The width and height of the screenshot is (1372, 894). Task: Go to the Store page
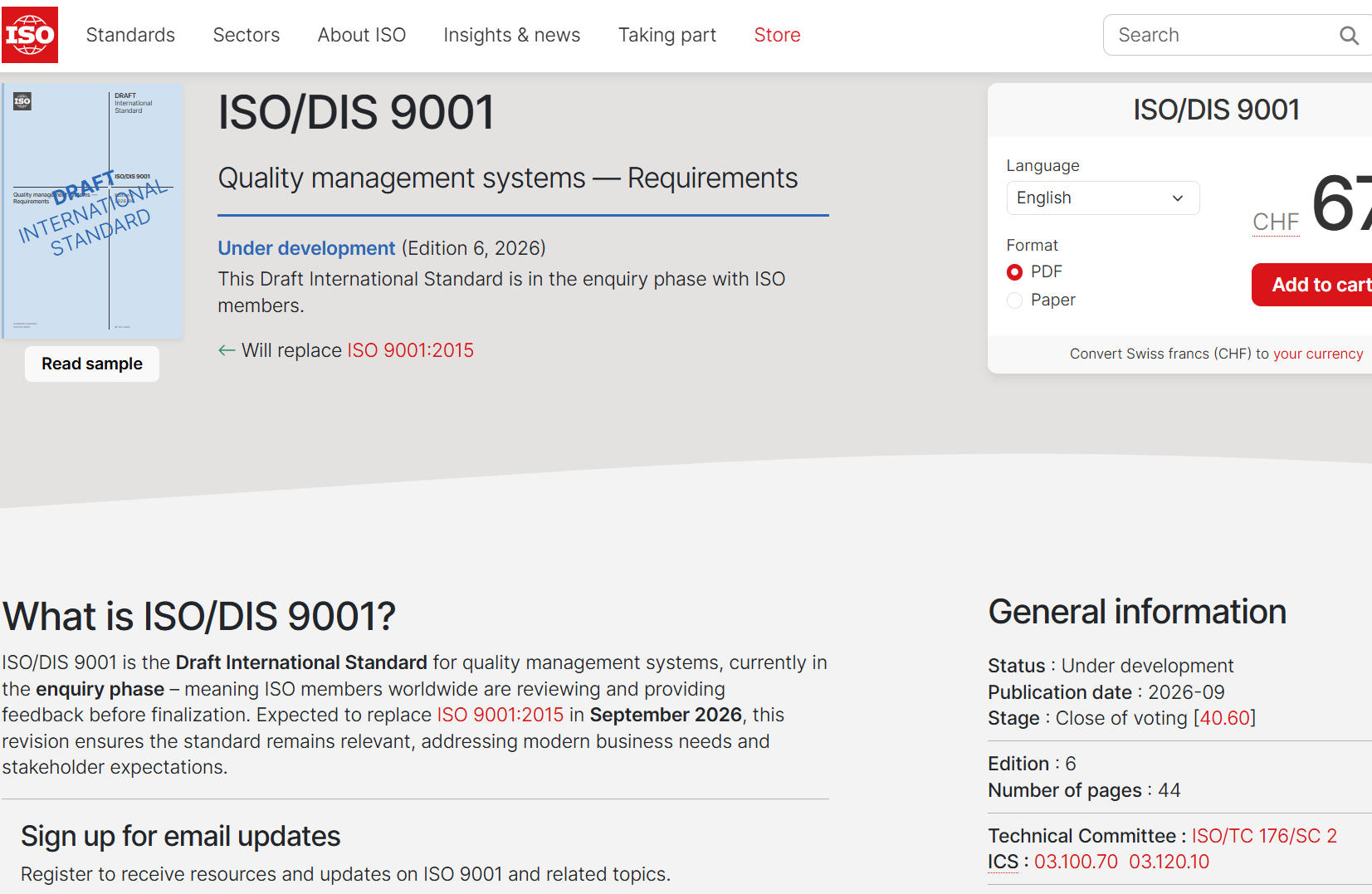coord(777,35)
